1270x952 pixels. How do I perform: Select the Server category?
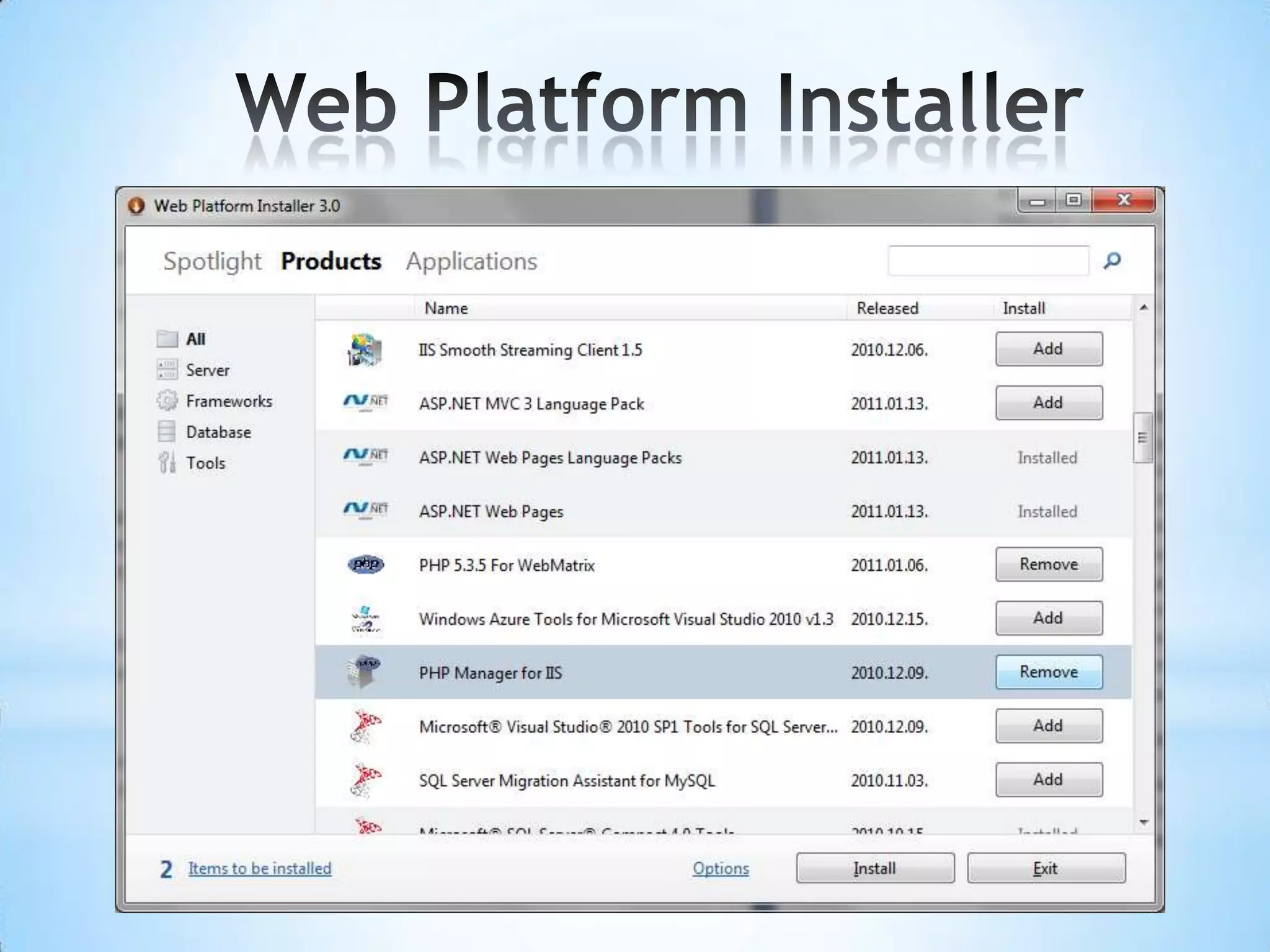point(208,370)
